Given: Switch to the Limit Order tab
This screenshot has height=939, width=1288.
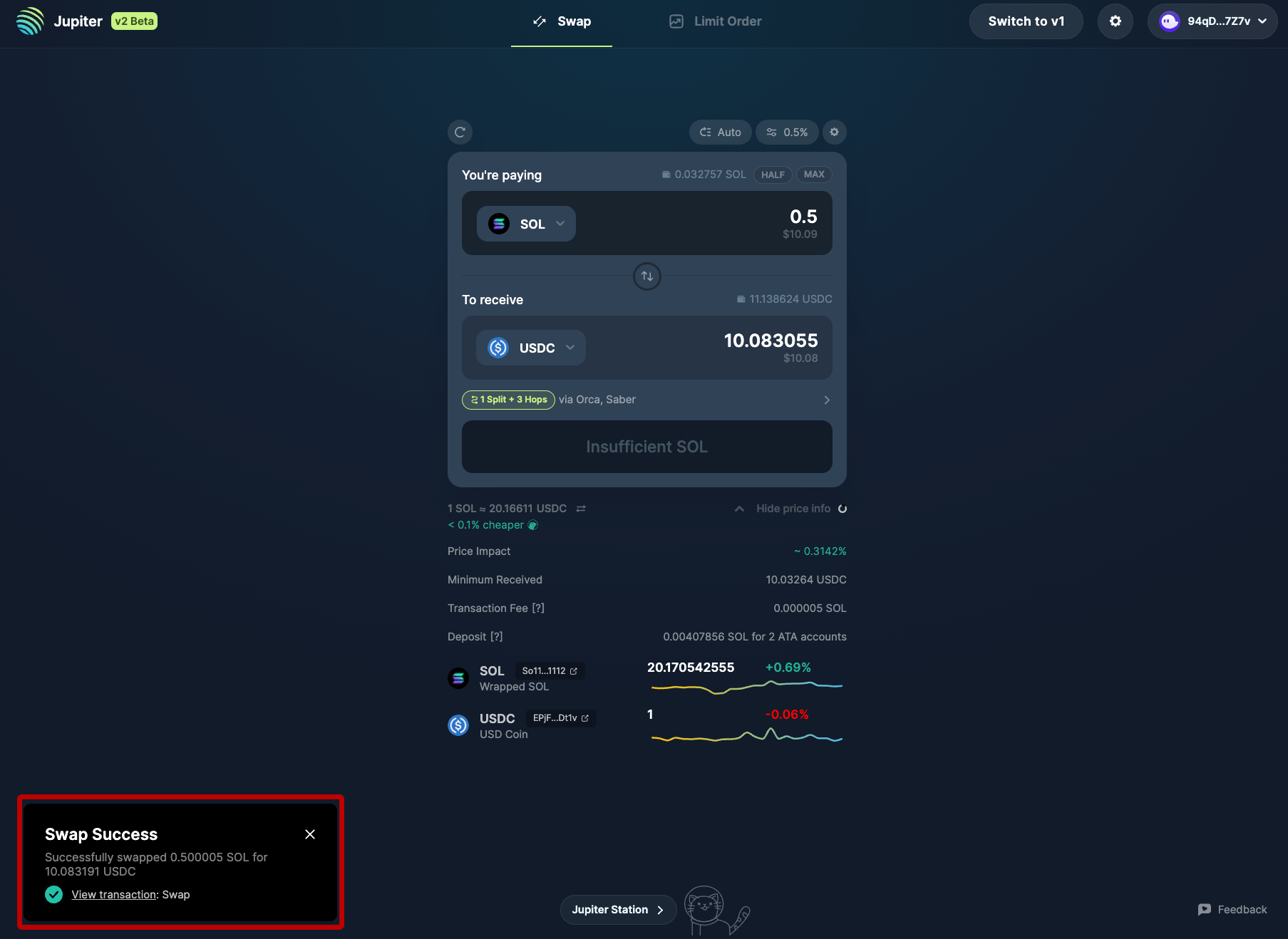Looking at the screenshot, I should (x=715, y=21).
